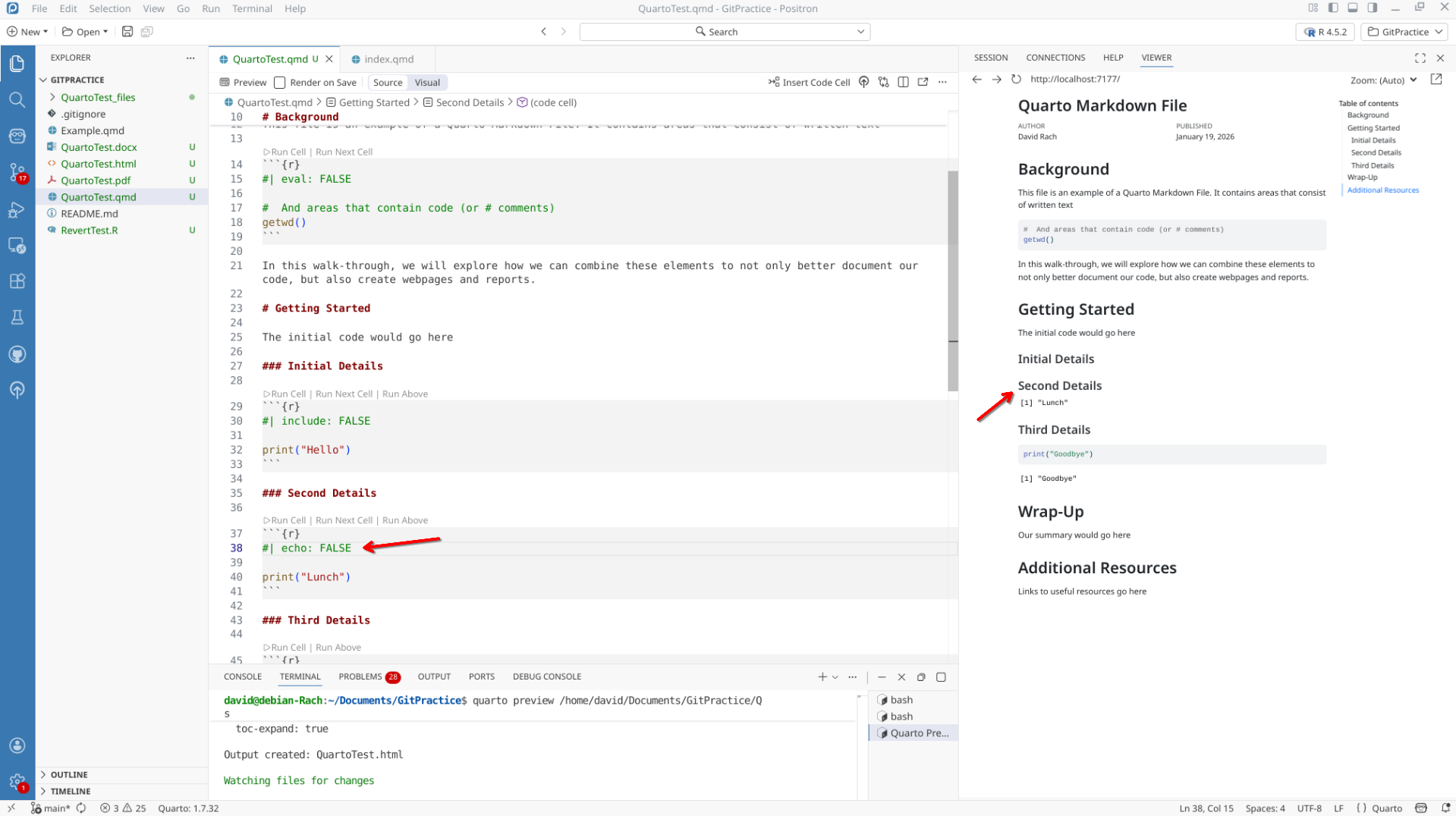Reload the Viewer pane page
1456x816 pixels.
click(x=1016, y=80)
